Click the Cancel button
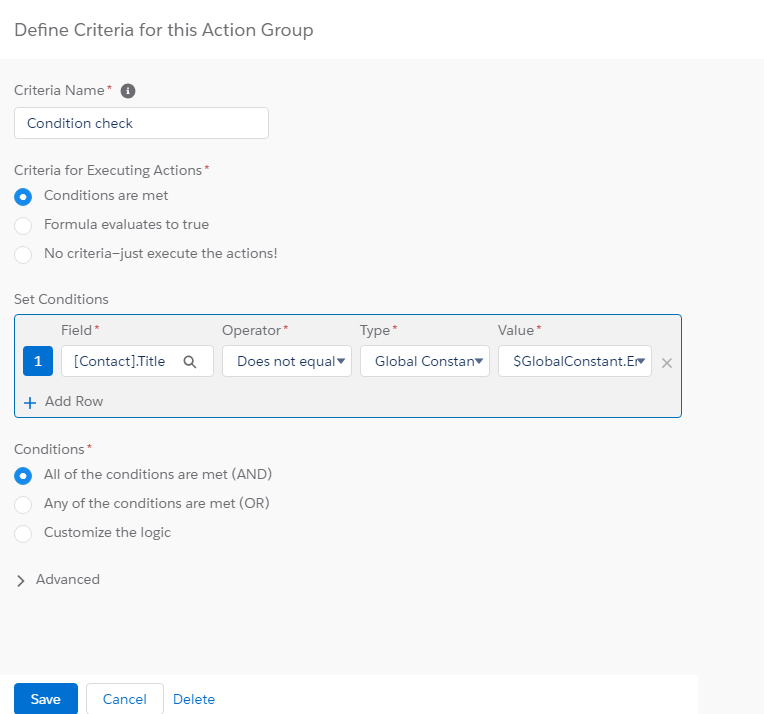The image size is (764, 714). pos(125,699)
